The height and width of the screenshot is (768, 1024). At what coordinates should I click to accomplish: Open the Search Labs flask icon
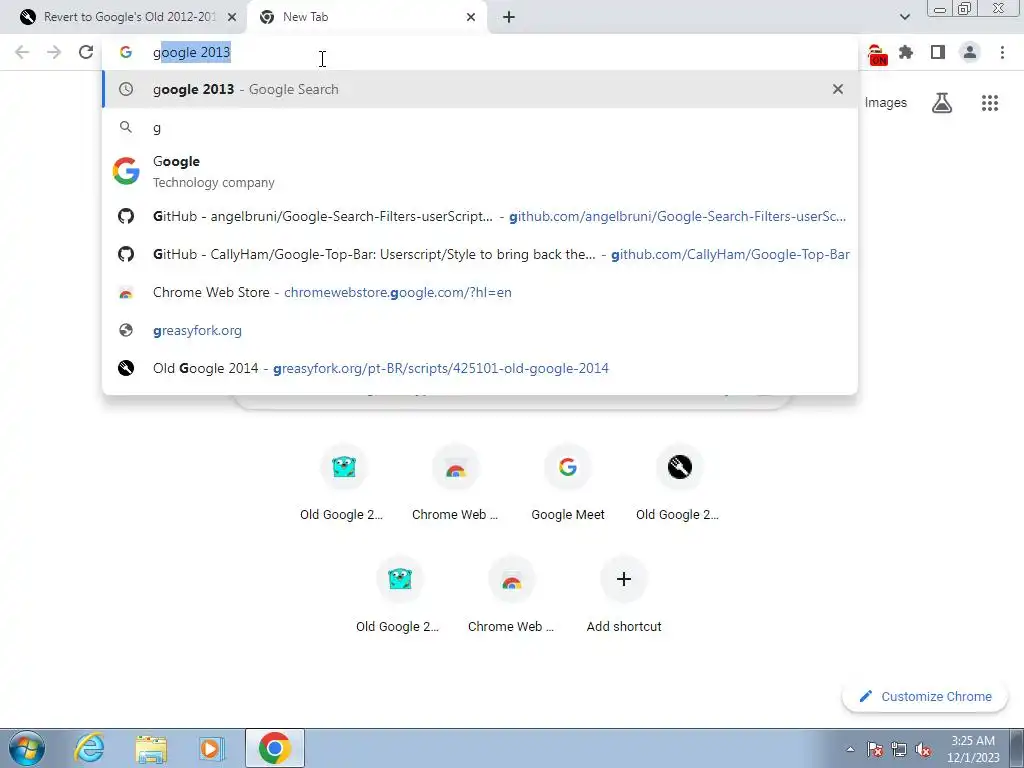(x=942, y=103)
